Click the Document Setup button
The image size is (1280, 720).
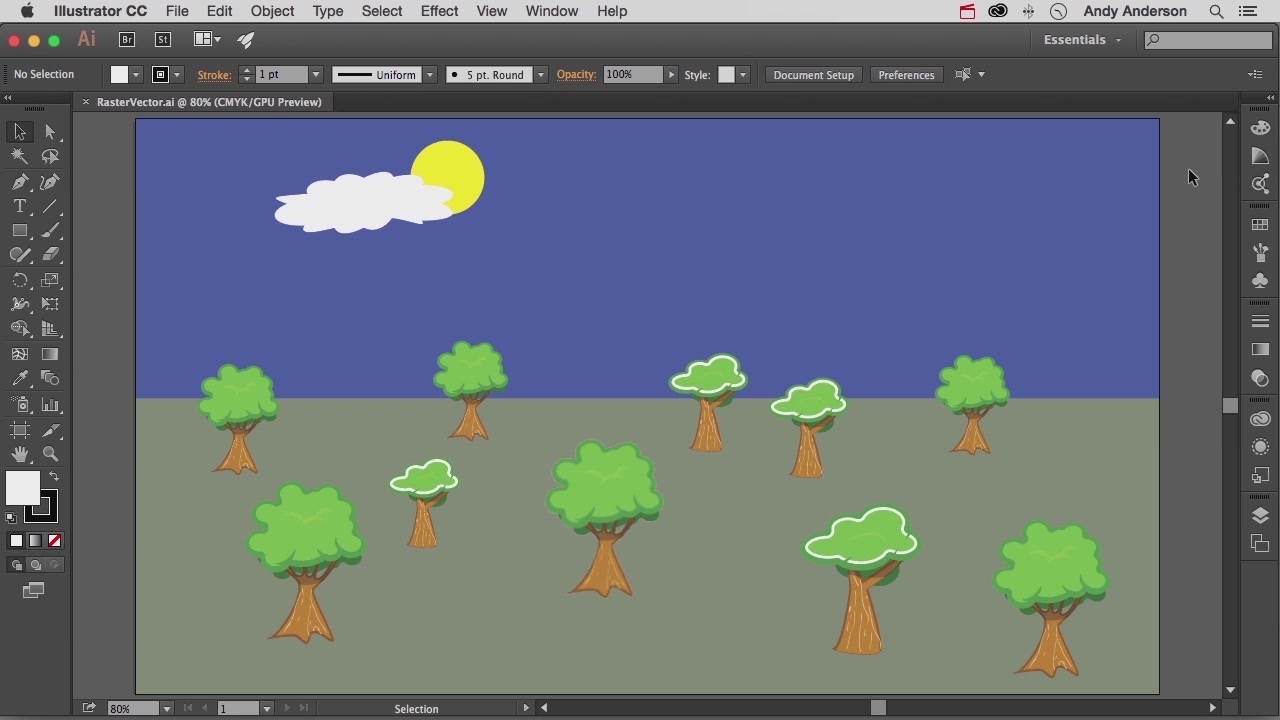[813, 75]
